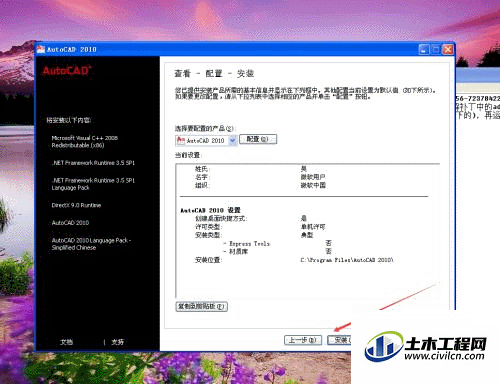Select 'AutoCAD 2010 Language Pack - Simplified Chinese'
Viewport: 500px width, 384px height.
coord(91,244)
